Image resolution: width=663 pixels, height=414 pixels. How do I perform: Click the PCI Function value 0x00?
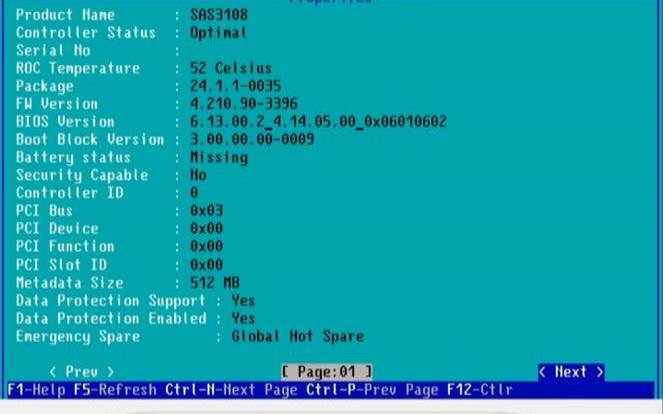pyautogui.click(x=206, y=246)
